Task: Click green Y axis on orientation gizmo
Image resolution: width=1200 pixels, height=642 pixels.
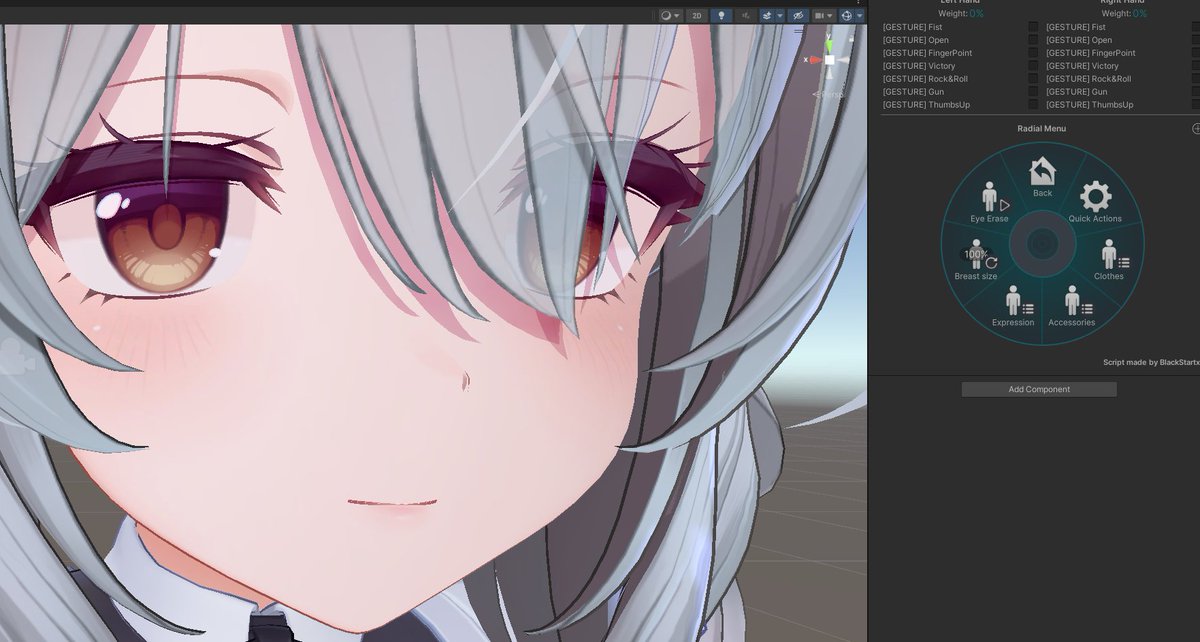Action: point(829,45)
